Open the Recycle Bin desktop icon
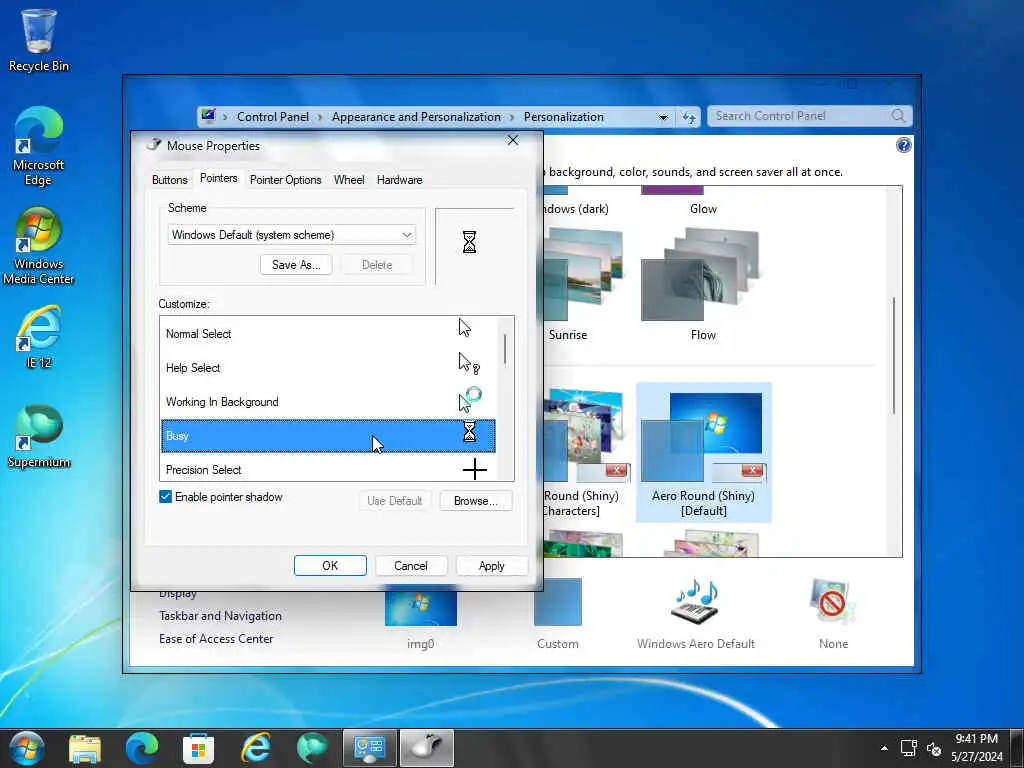The width and height of the screenshot is (1024, 768). 39,39
